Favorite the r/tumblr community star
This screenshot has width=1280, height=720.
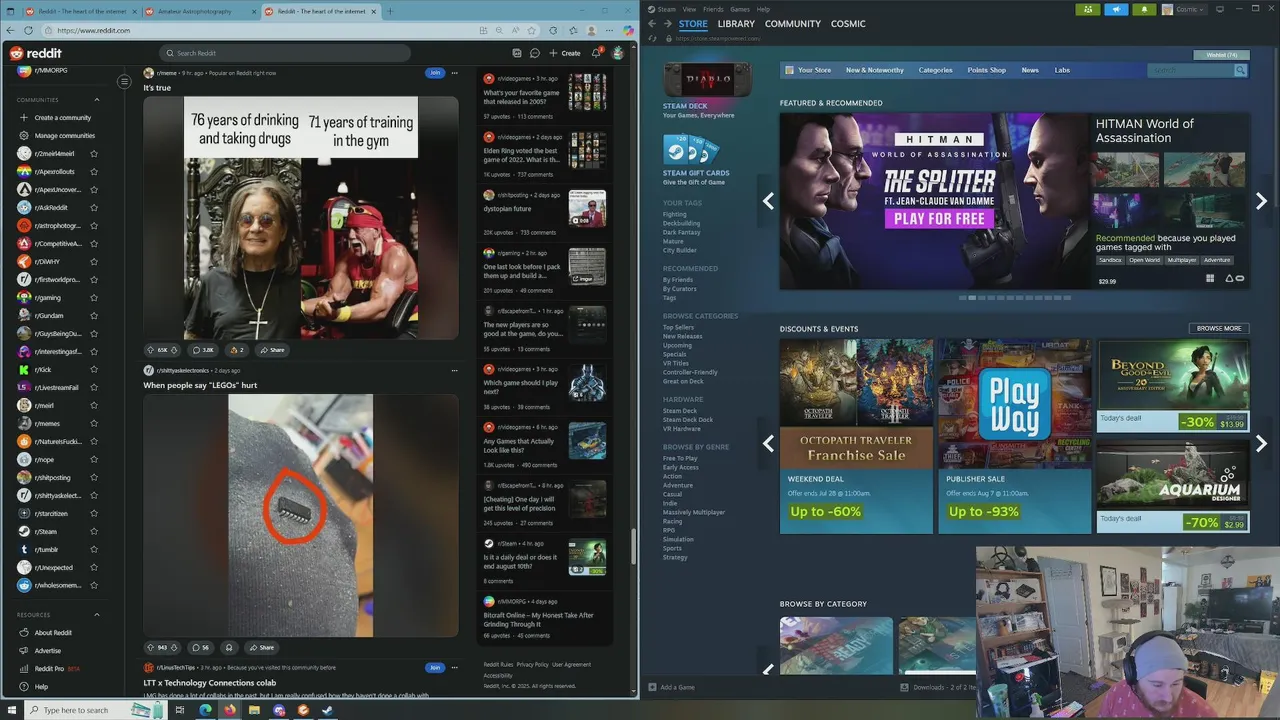(x=94, y=549)
